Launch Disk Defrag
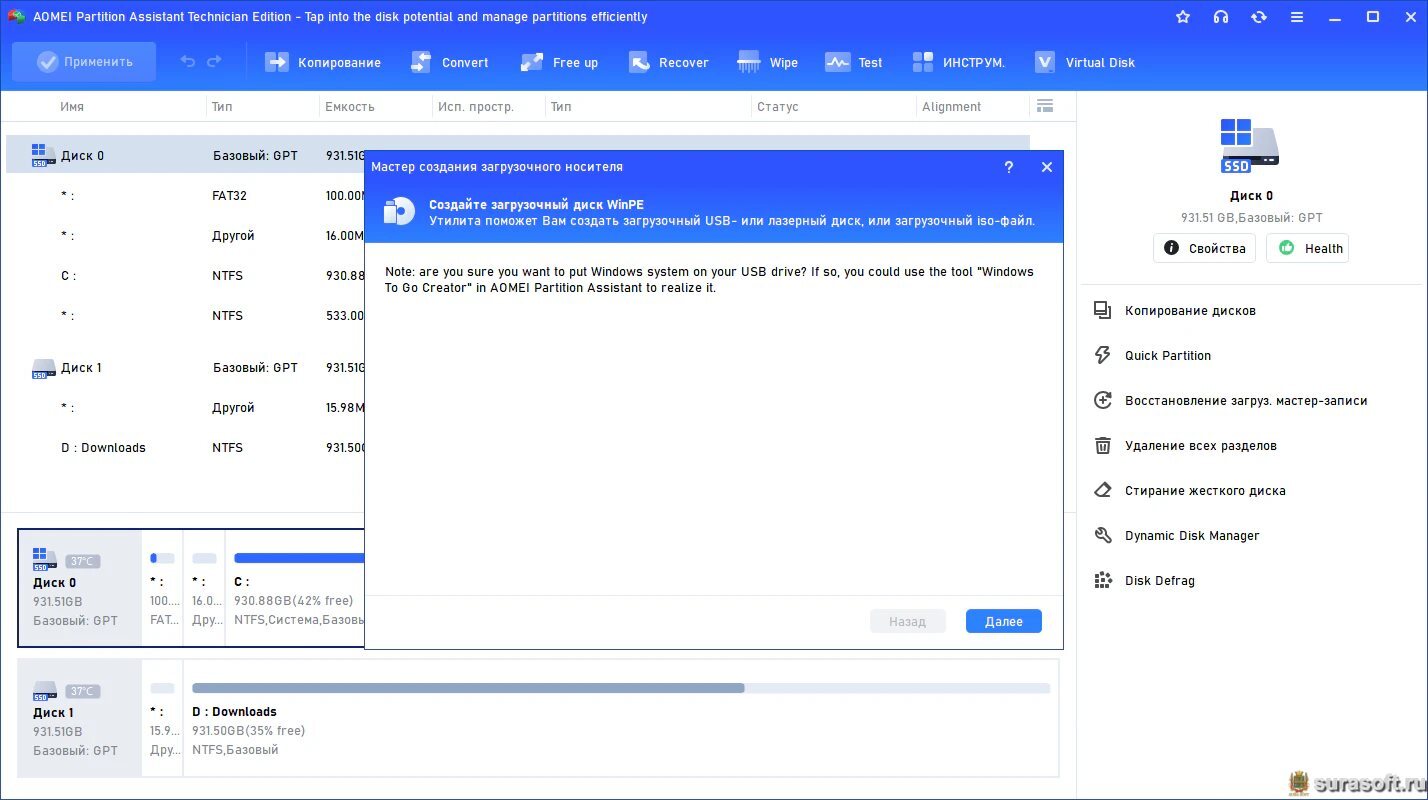Image resolution: width=1428 pixels, height=800 pixels. [x=1144, y=580]
